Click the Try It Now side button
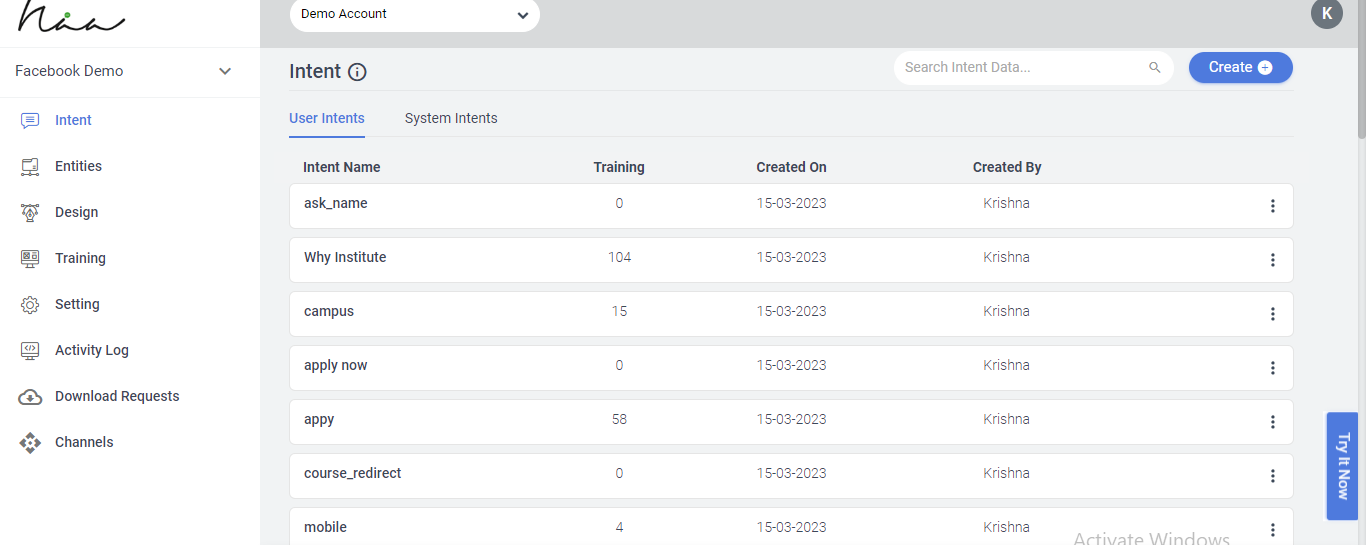Image resolution: width=1366 pixels, height=545 pixels. coord(1342,466)
